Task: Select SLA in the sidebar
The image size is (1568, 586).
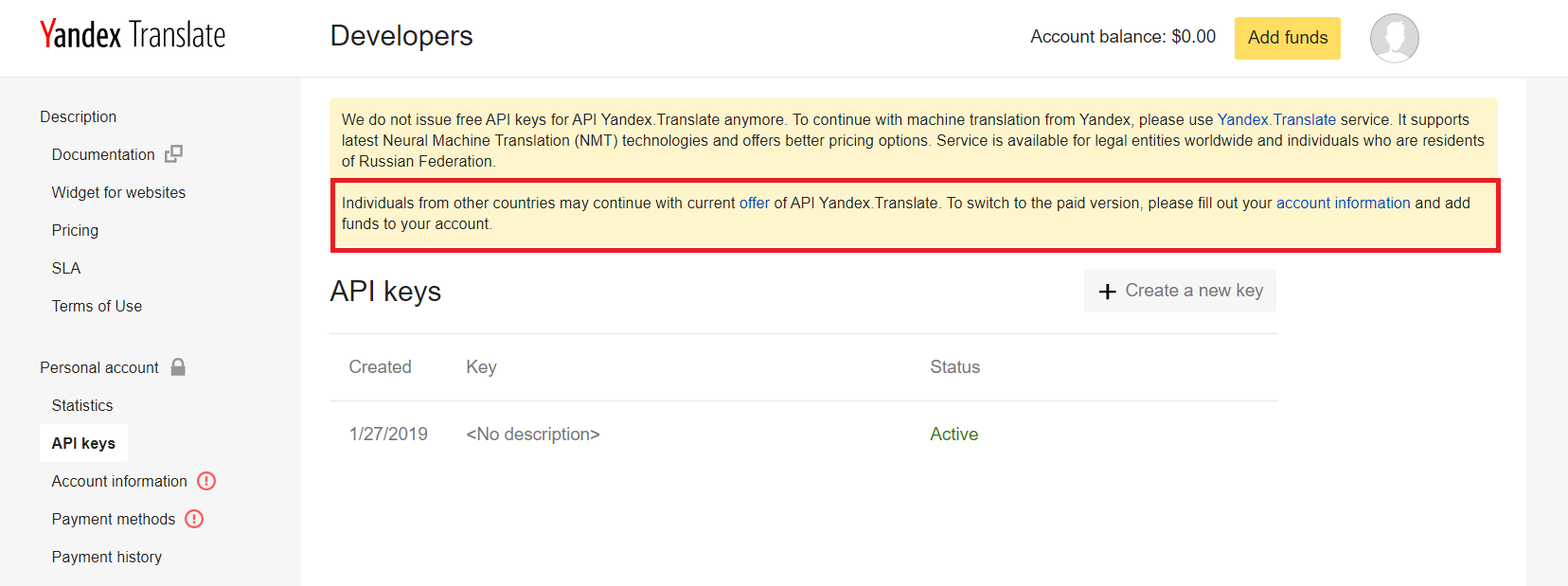Action: [x=66, y=268]
